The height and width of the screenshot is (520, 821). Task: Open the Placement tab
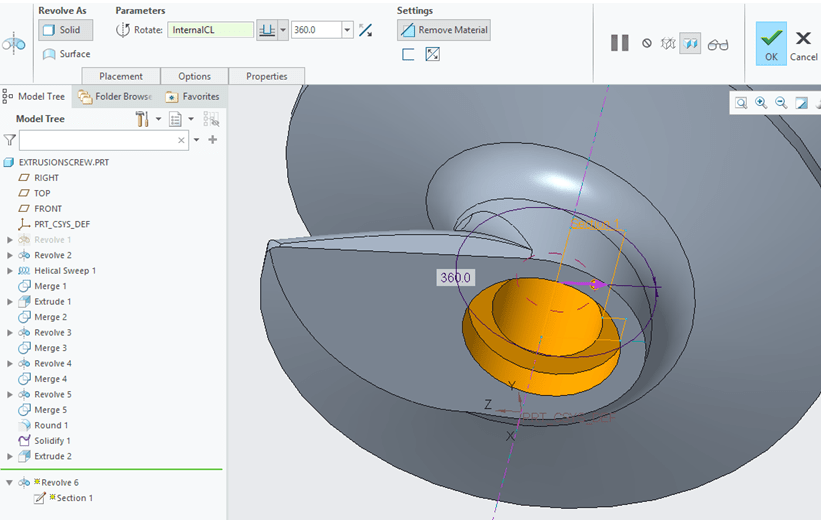(x=121, y=76)
